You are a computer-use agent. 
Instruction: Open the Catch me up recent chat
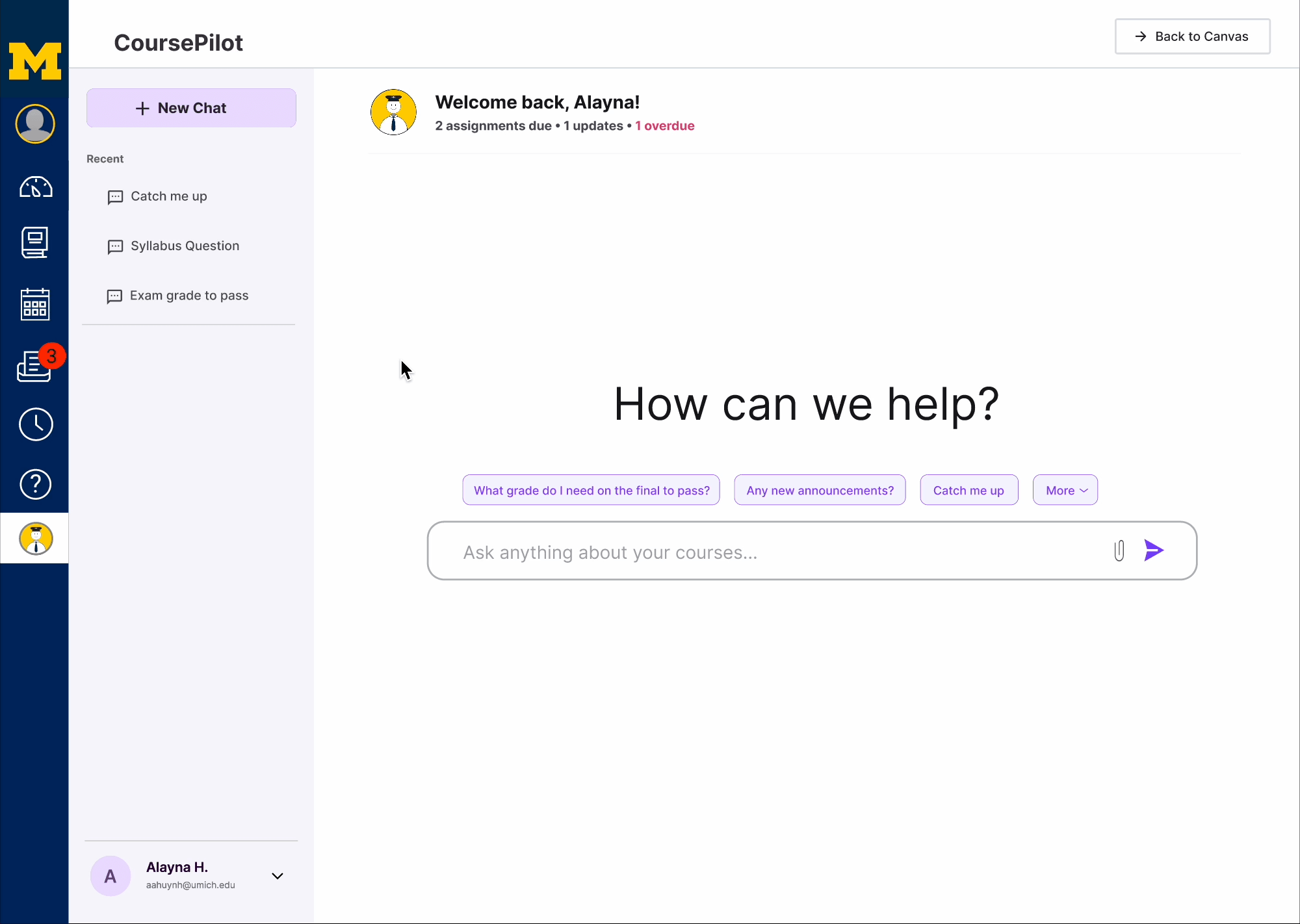157,196
